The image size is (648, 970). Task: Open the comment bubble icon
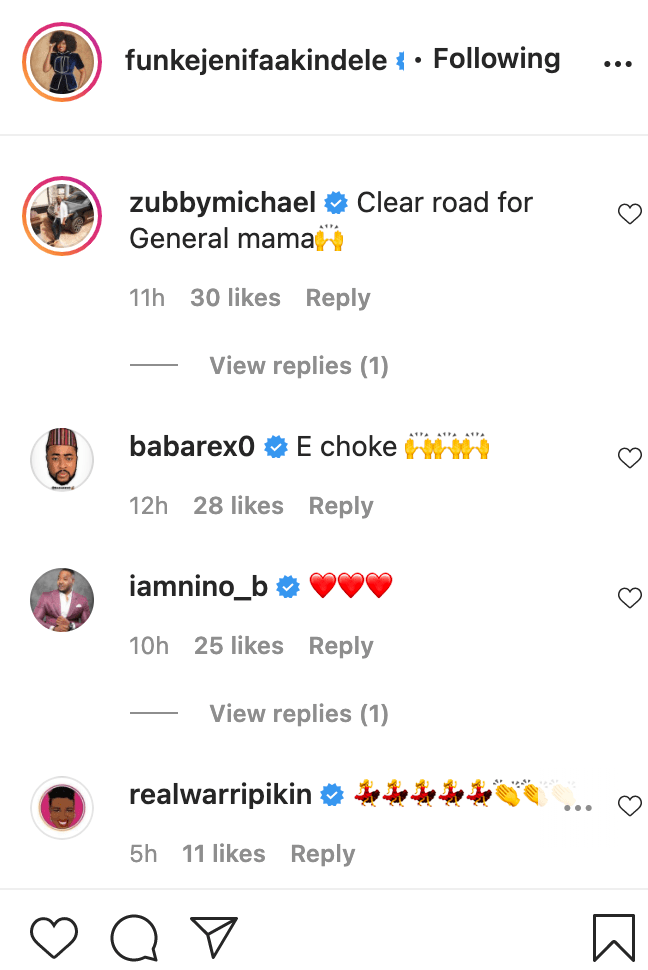click(x=134, y=937)
